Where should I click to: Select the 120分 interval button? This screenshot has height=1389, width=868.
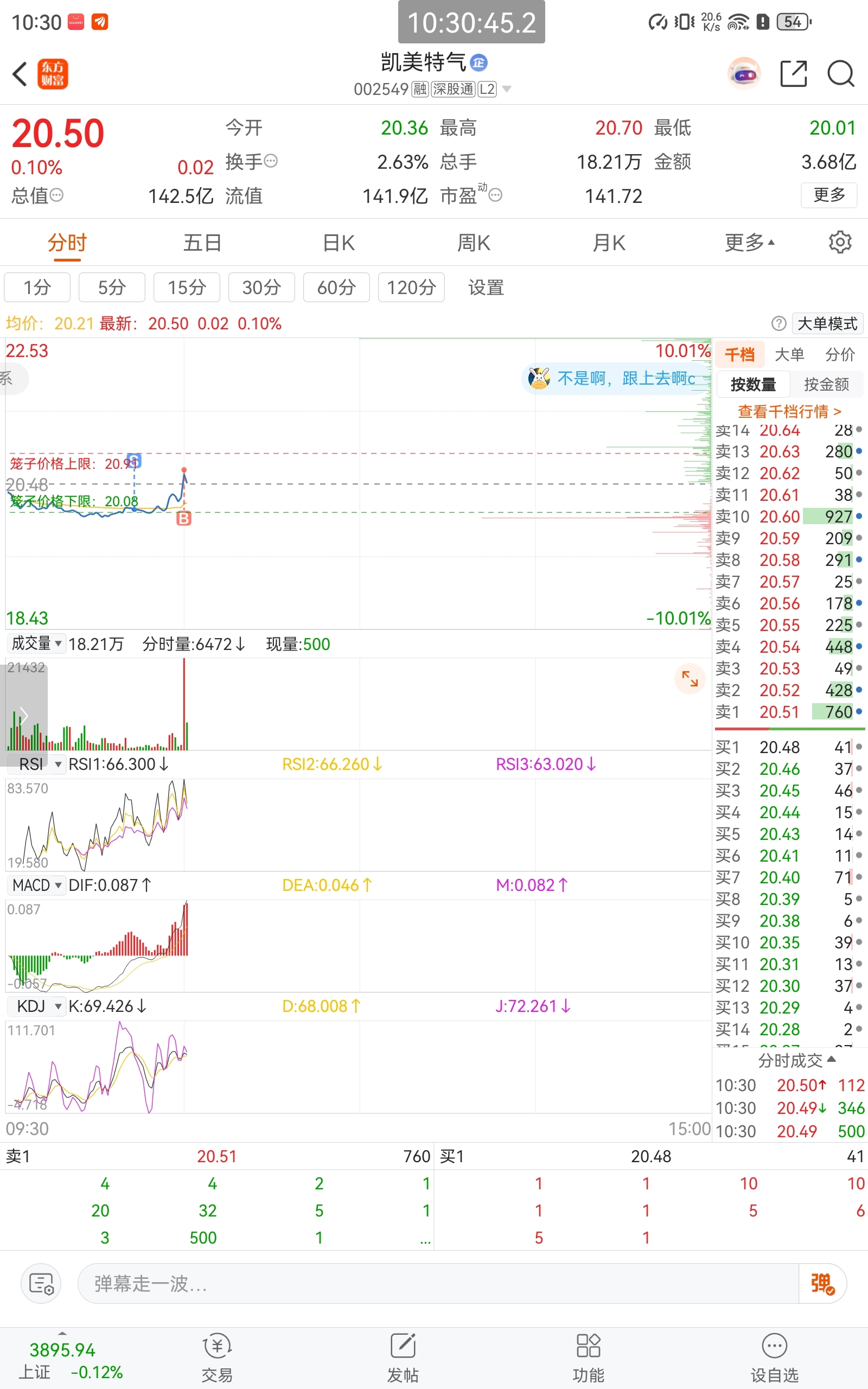(x=411, y=287)
